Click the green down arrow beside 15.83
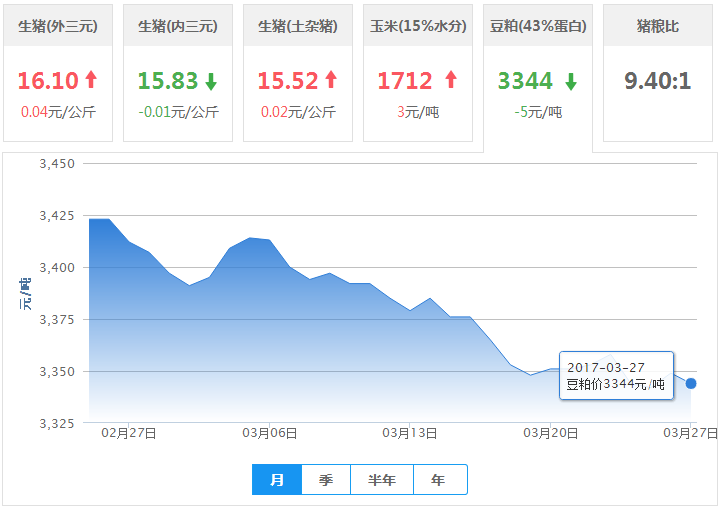Screen dimensions: 724x511 click(211, 81)
